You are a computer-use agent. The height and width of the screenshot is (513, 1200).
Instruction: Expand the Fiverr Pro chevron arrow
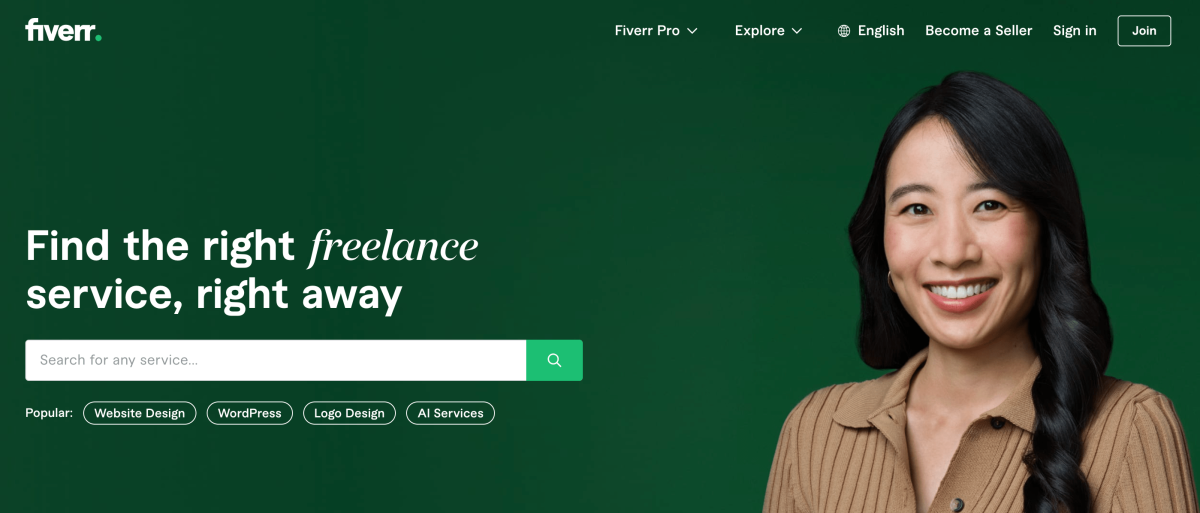point(692,31)
